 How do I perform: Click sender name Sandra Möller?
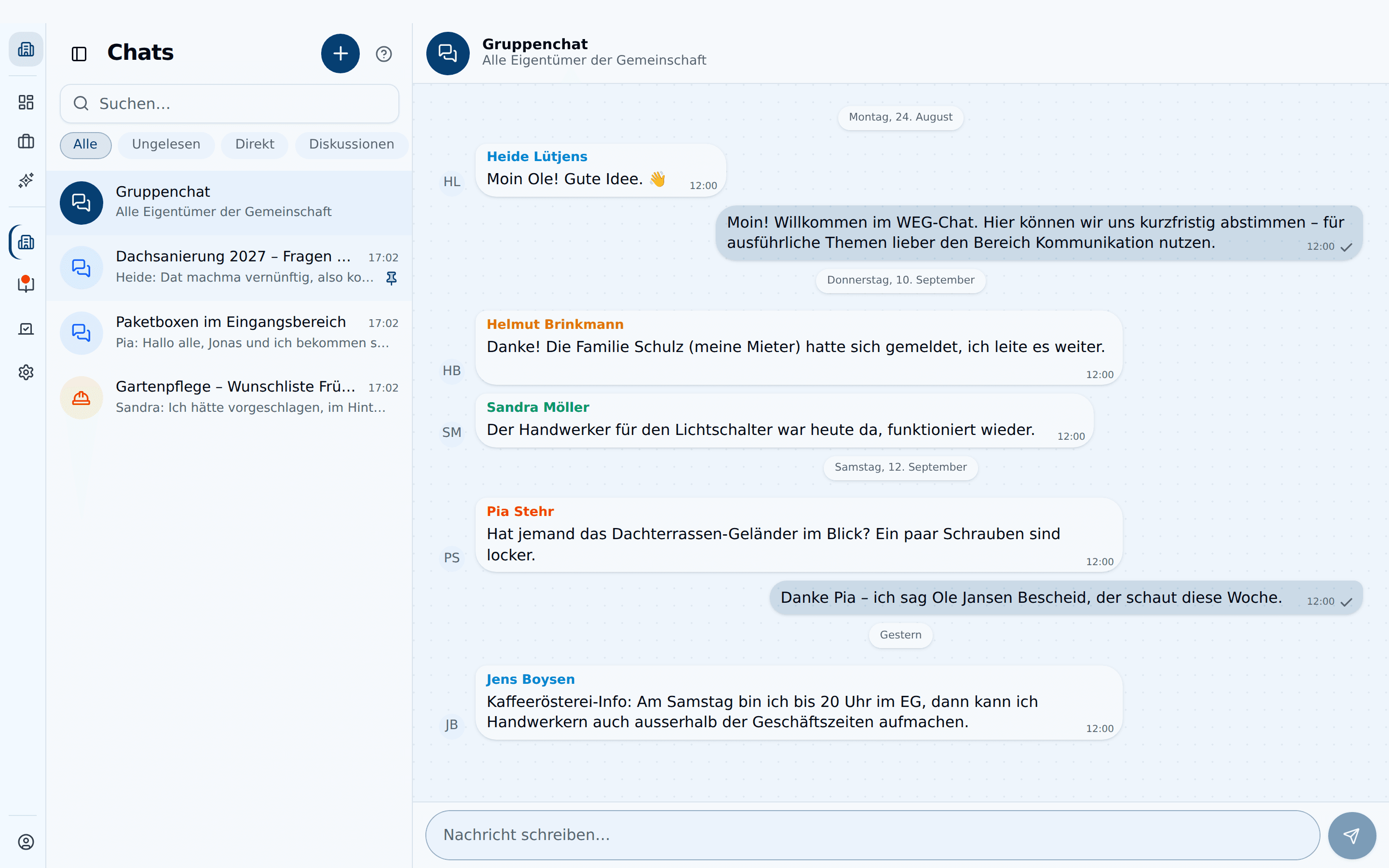coord(538,407)
